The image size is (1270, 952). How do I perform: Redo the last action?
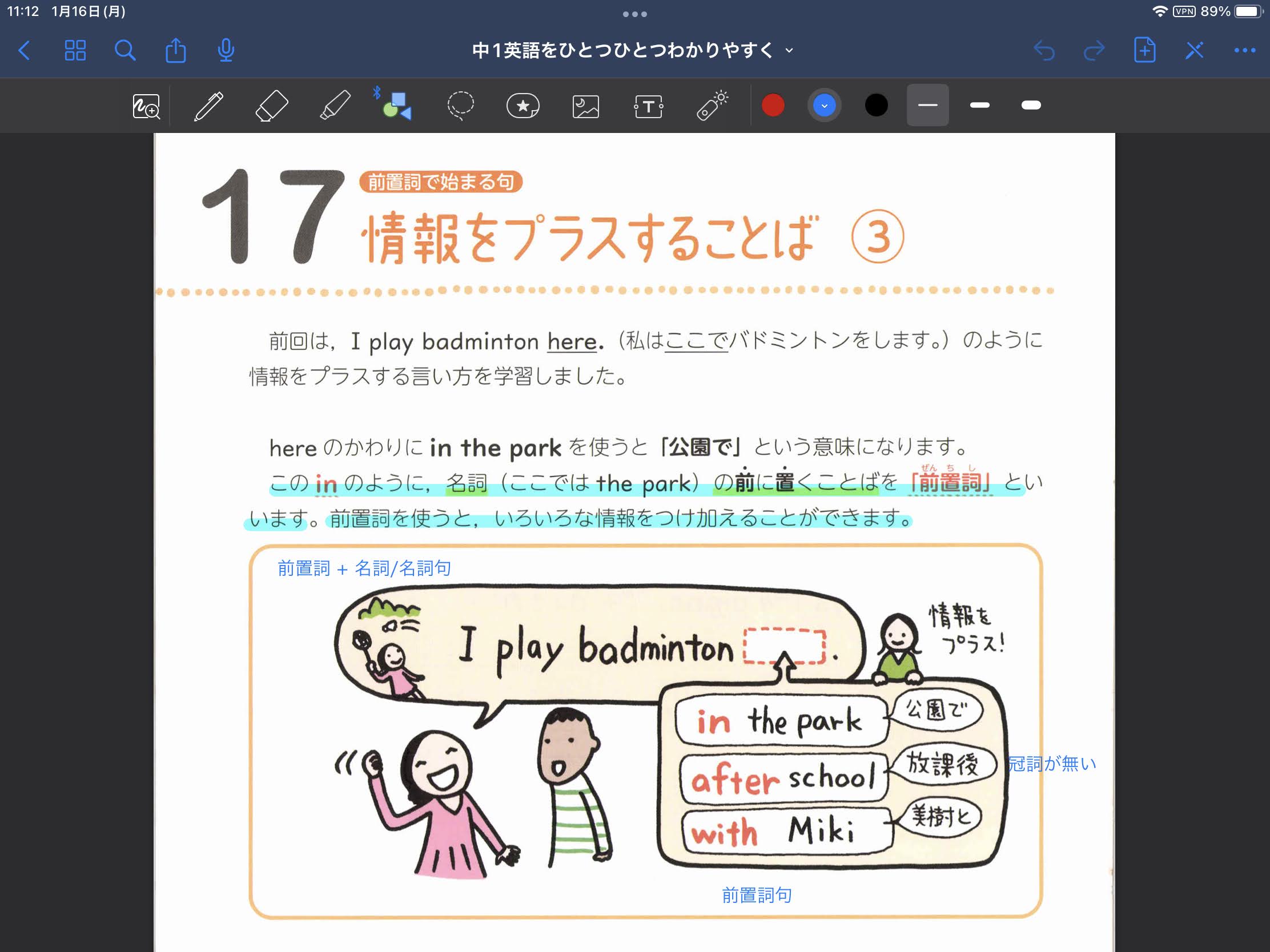(x=1094, y=50)
